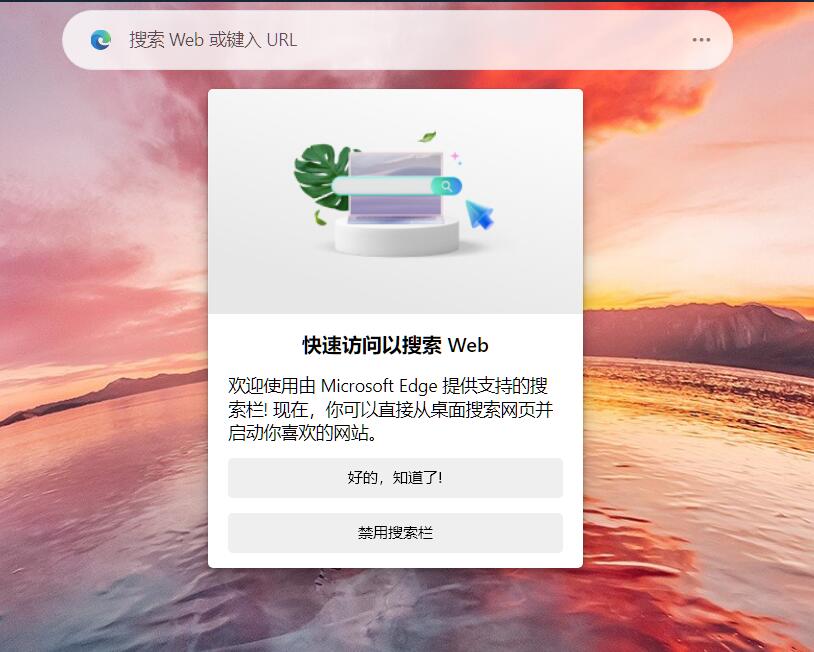
Task: Click the Microsoft Edge logo icon
Action: (x=101, y=40)
